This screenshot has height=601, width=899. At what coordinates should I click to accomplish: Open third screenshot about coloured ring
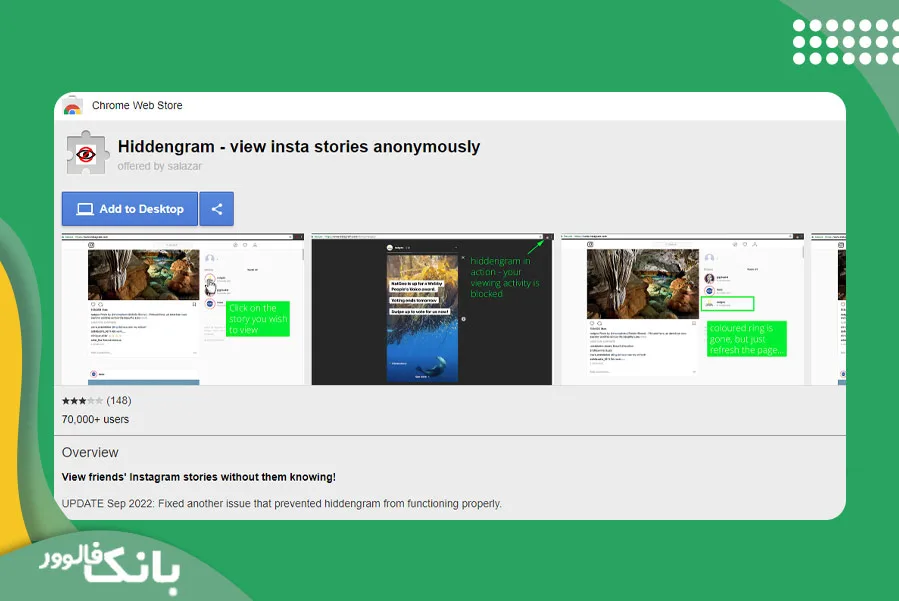point(682,309)
